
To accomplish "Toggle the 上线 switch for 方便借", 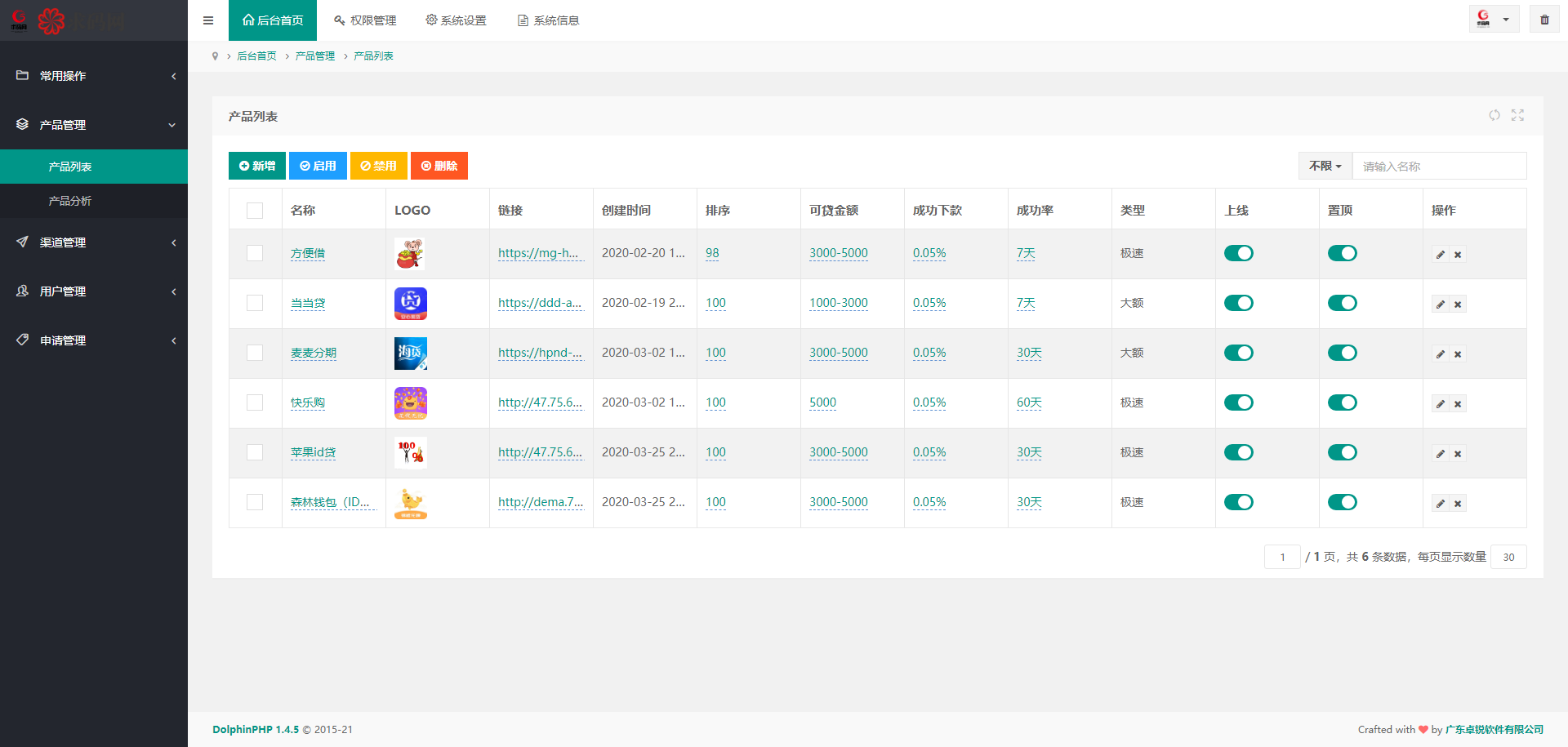I will click(x=1238, y=253).
